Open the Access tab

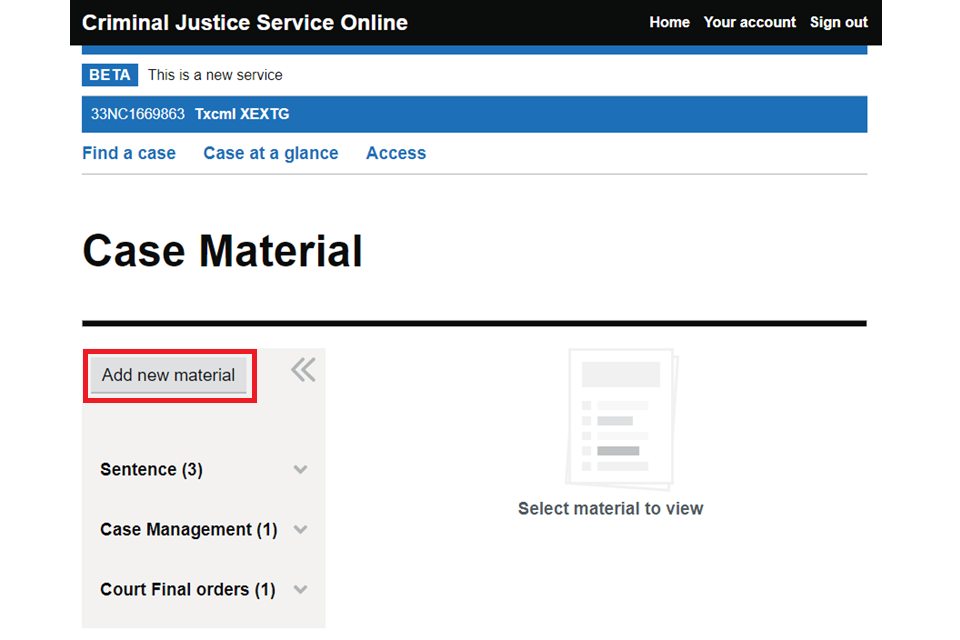pos(396,153)
